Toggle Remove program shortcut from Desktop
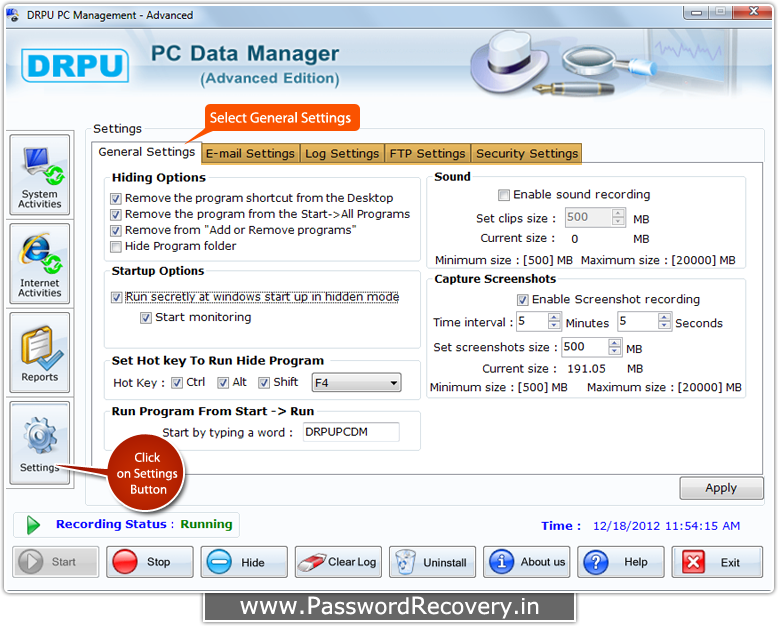Screen dimensions: 778x626 pyautogui.click(x=116, y=199)
